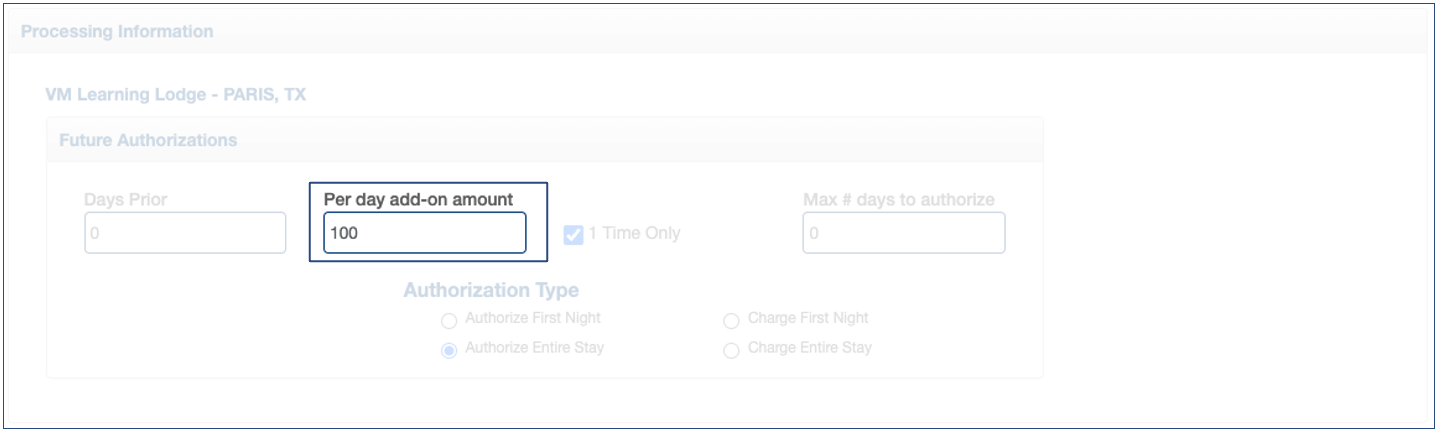The height and width of the screenshot is (432, 1439).
Task: Click the Charge Entire Stay label text
Action: click(x=810, y=348)
